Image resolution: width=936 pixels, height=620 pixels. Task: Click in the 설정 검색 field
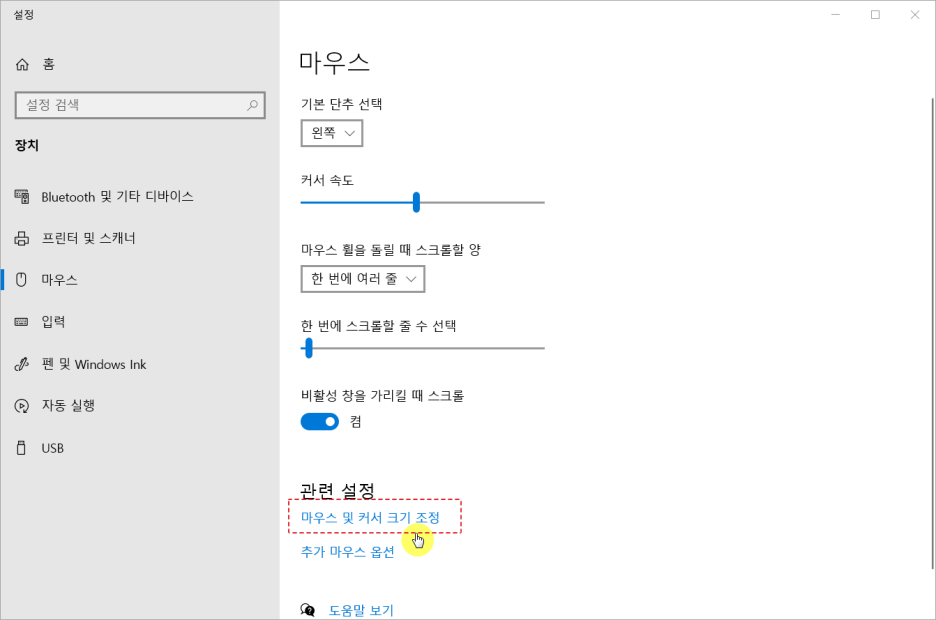pyautogui.click(x=140, y=105)
